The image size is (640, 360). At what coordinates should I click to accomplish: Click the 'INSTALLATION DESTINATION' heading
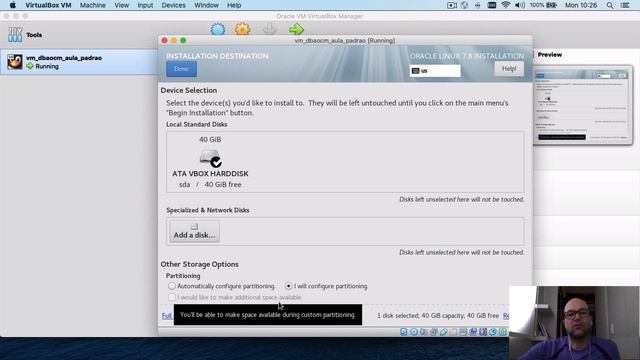(217, 56)
